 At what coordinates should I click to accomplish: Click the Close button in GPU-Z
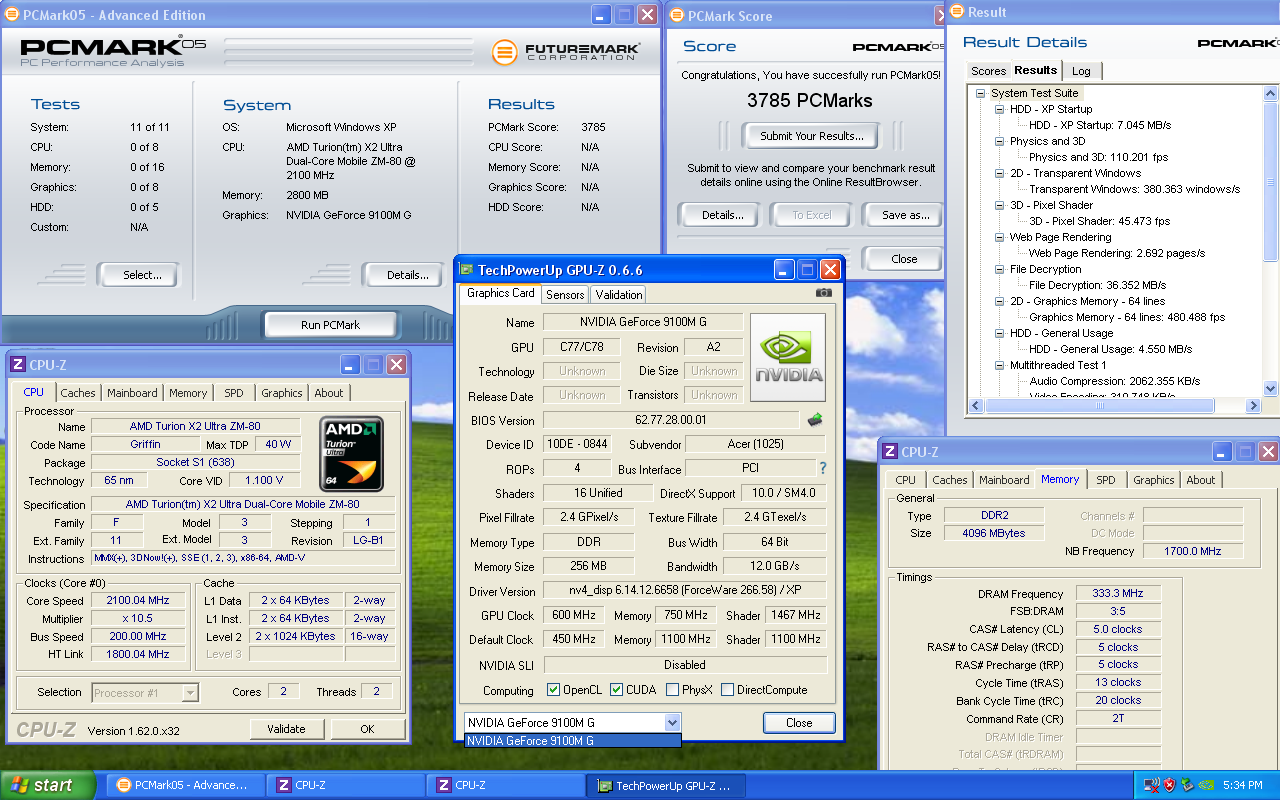click(x=799, y=722)
